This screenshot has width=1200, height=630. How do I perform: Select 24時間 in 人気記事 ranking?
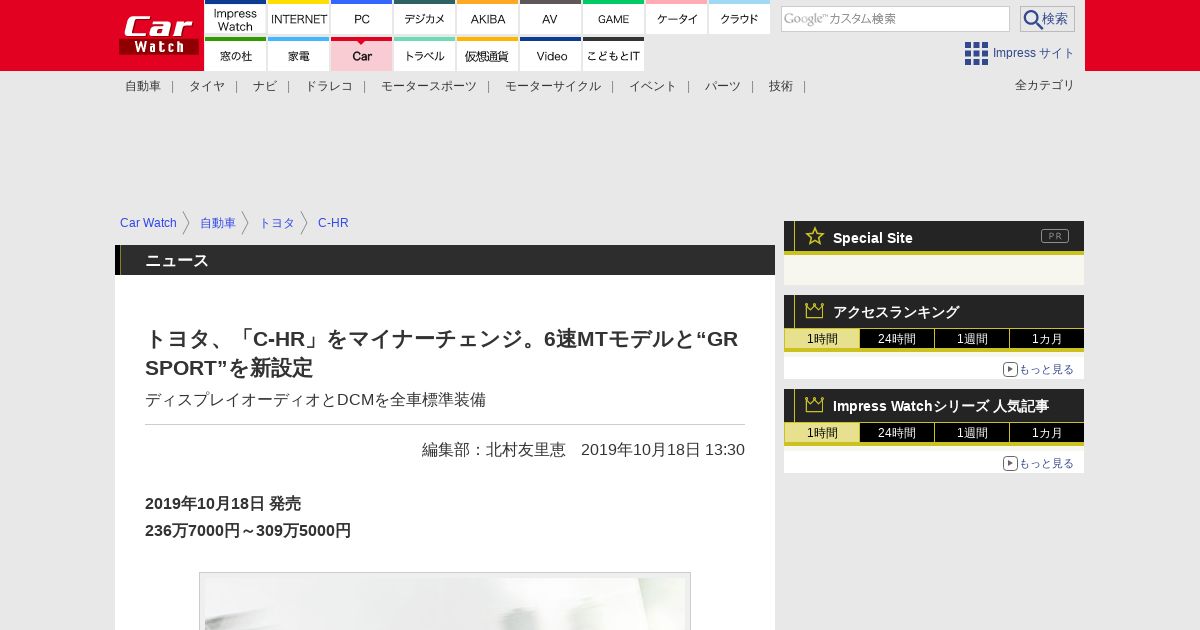(897, 432)
